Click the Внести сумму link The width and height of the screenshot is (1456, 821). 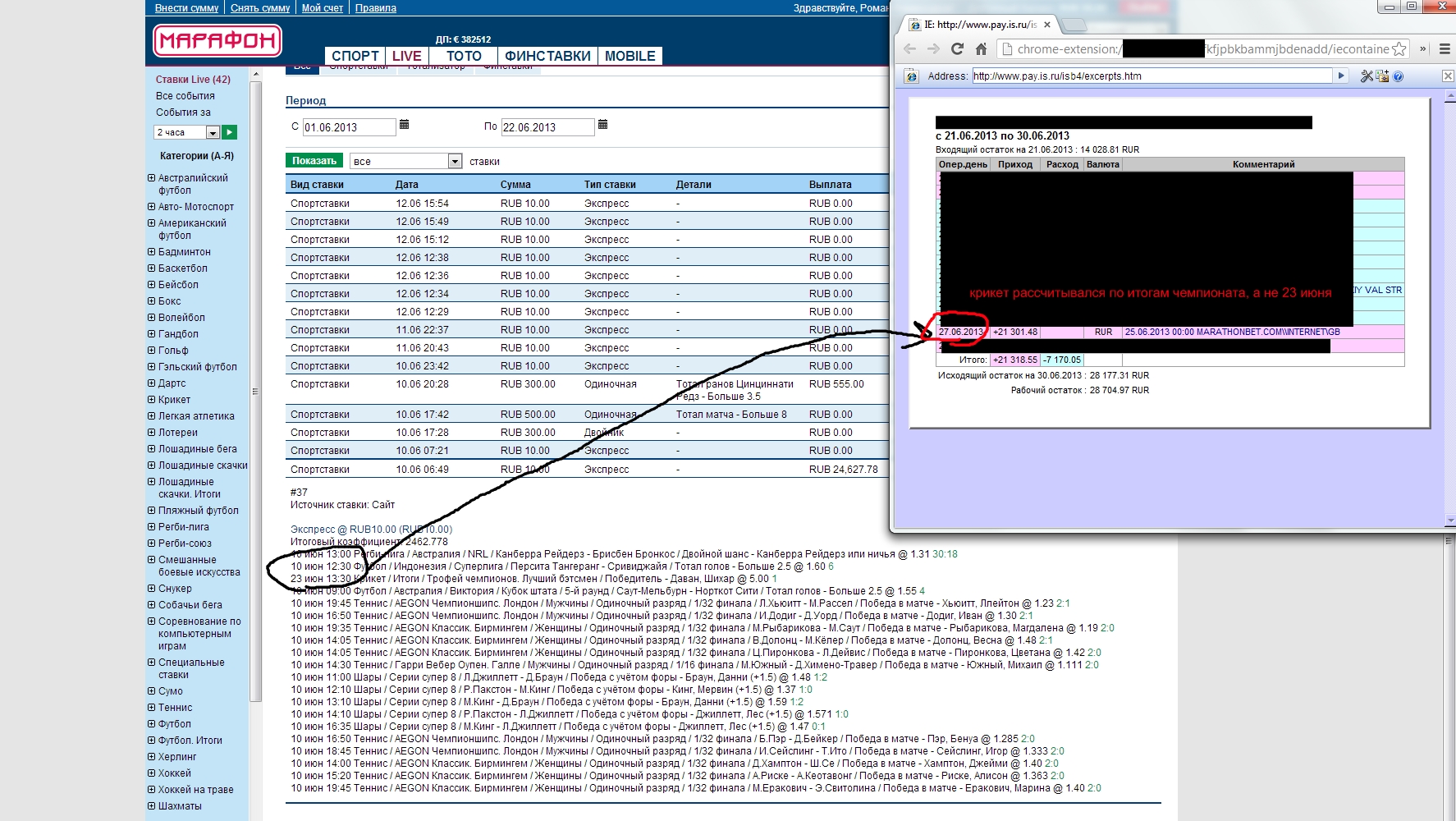(186, 8)
